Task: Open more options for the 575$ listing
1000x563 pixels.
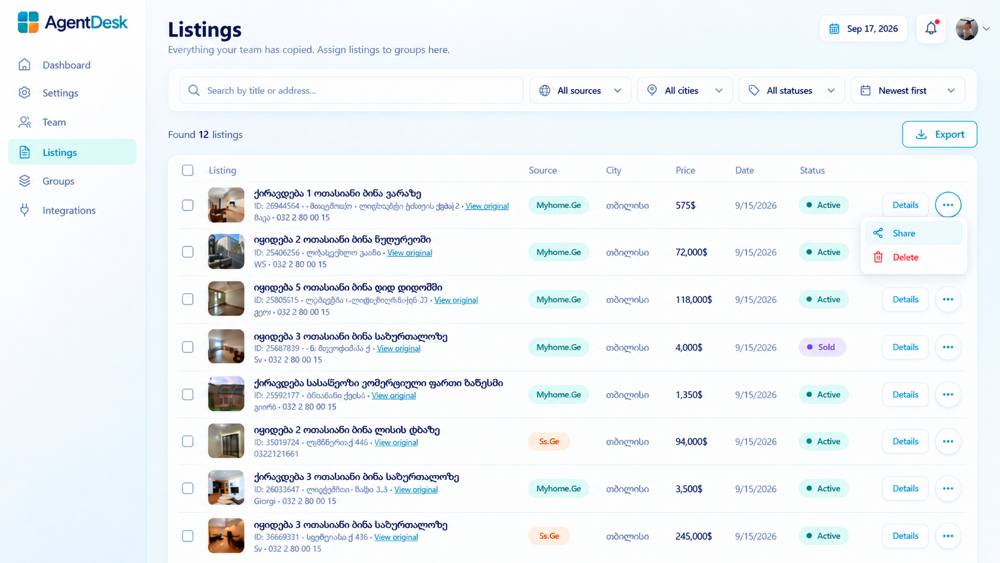Action: click(x=948, y=205)
